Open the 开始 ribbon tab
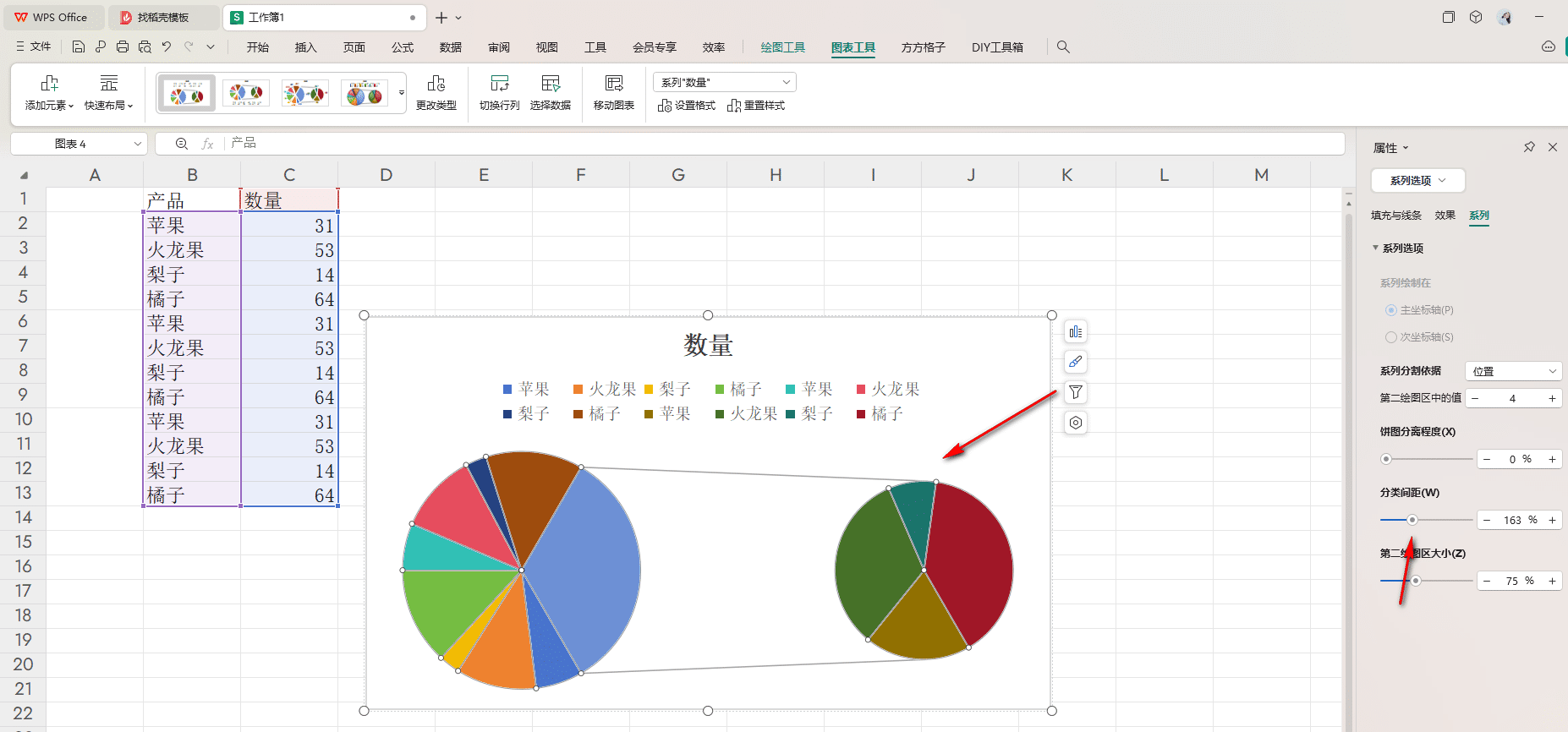The height and width of the screenshot is (732, 1568). 258,47
